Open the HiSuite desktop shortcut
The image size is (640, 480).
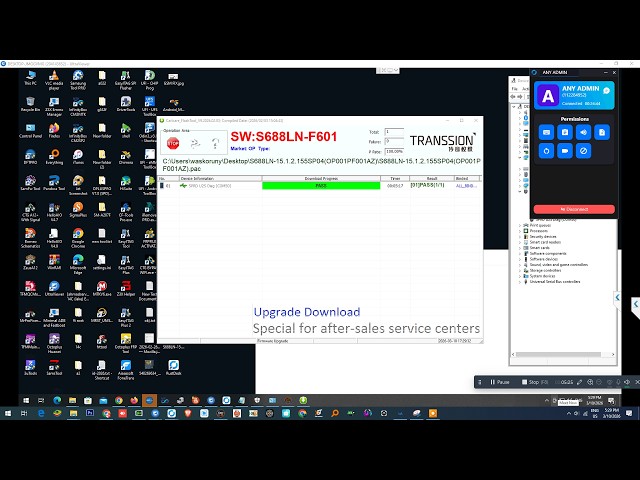click(x=126, y=183)
